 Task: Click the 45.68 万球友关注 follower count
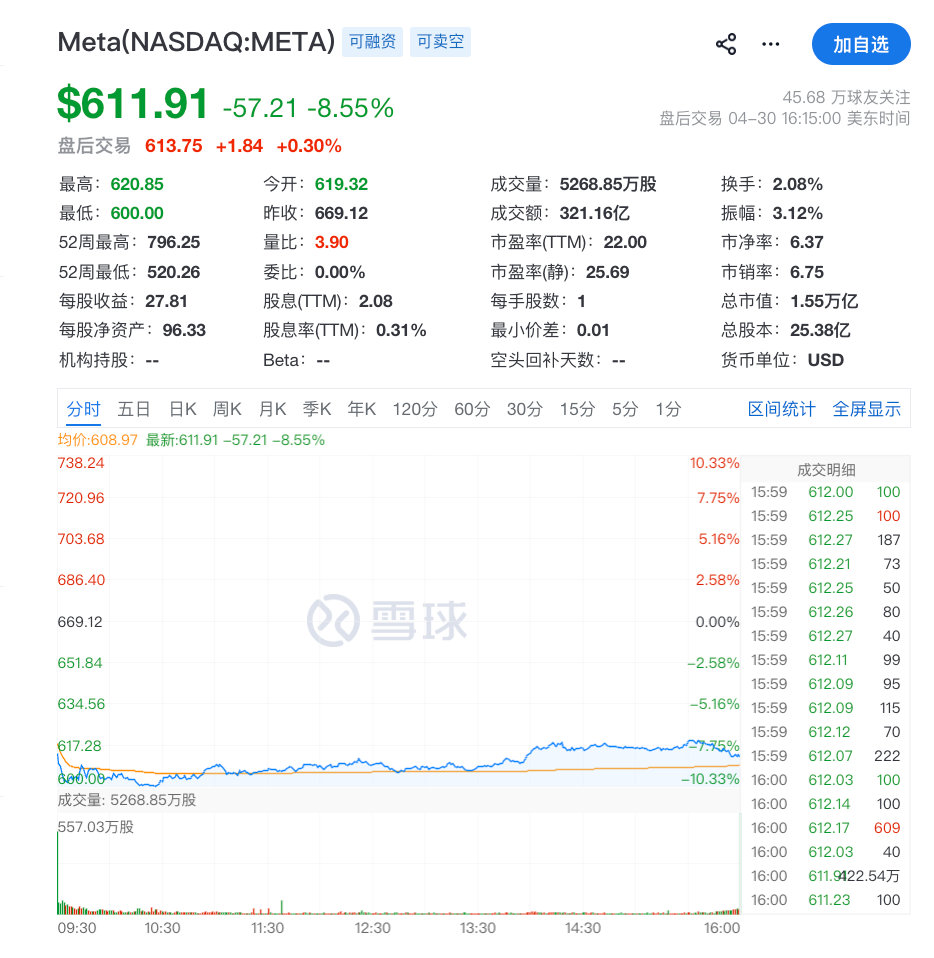point(846,97)
